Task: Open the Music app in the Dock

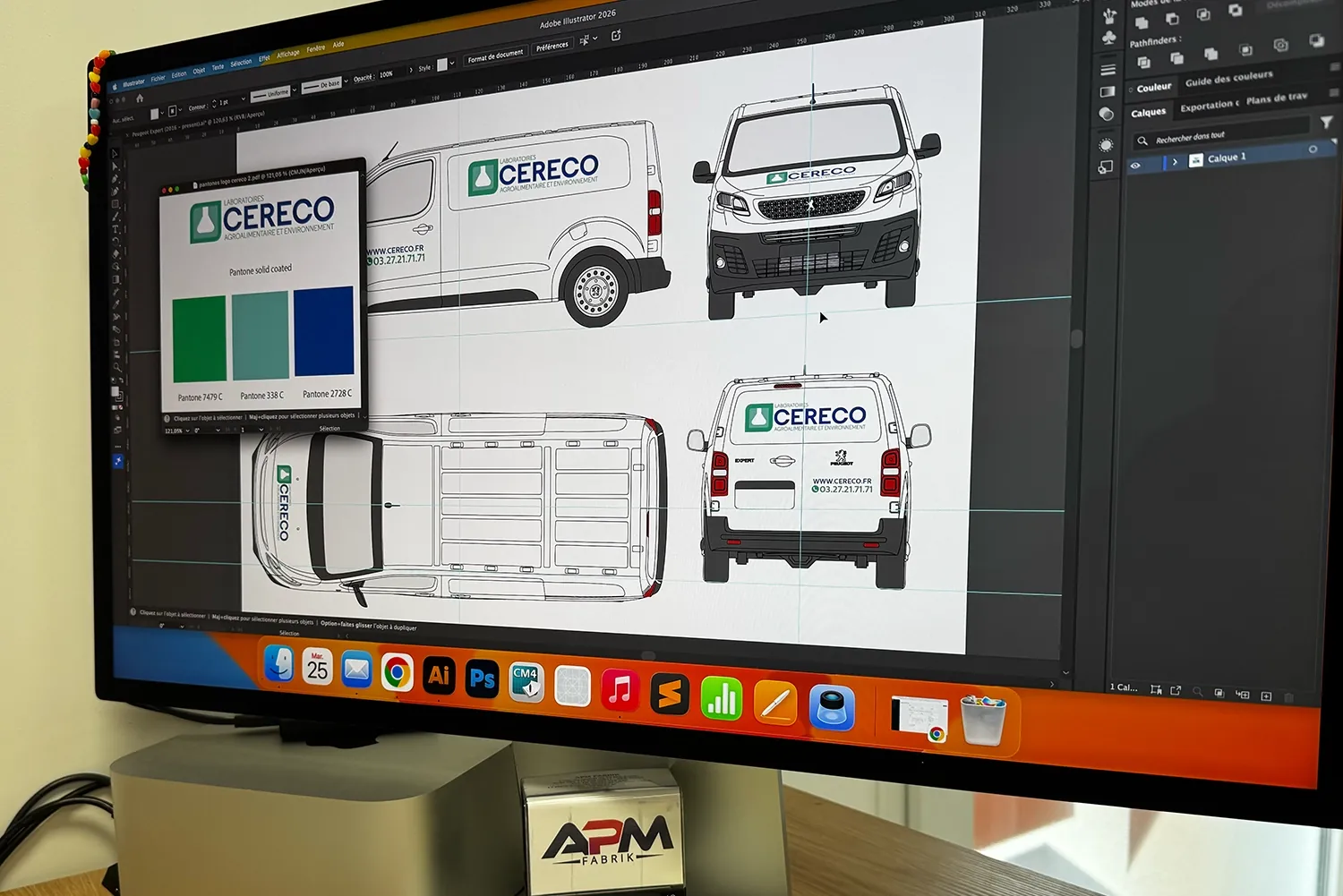Action: [x=620, y=690]
